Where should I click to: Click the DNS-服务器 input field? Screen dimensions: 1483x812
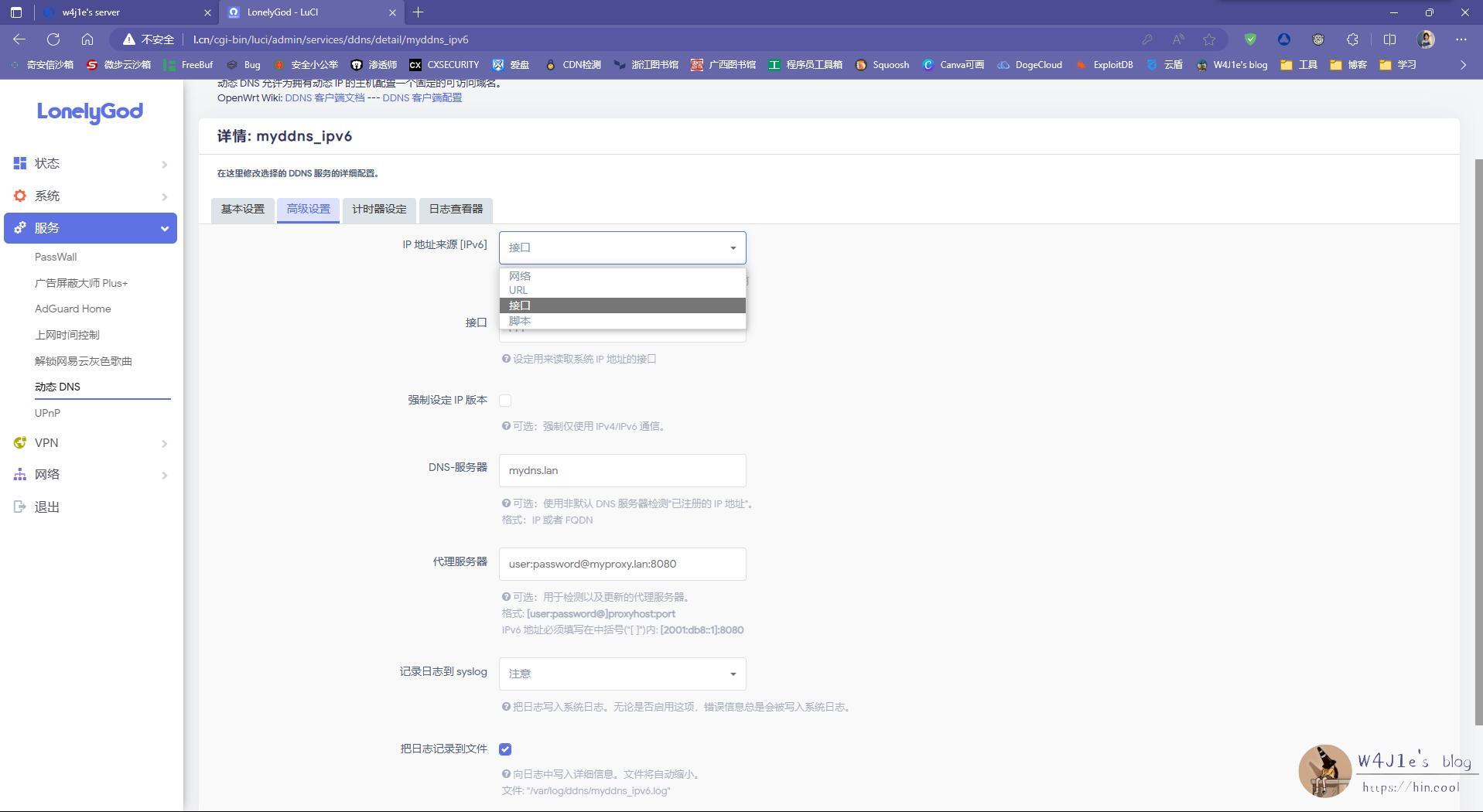[622, 470]
